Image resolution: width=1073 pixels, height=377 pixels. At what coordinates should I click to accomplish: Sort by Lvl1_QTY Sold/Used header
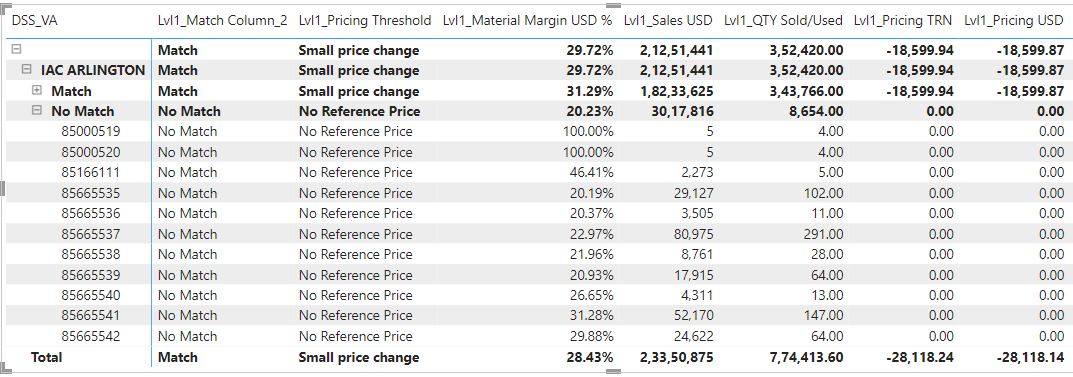(784, 21)
